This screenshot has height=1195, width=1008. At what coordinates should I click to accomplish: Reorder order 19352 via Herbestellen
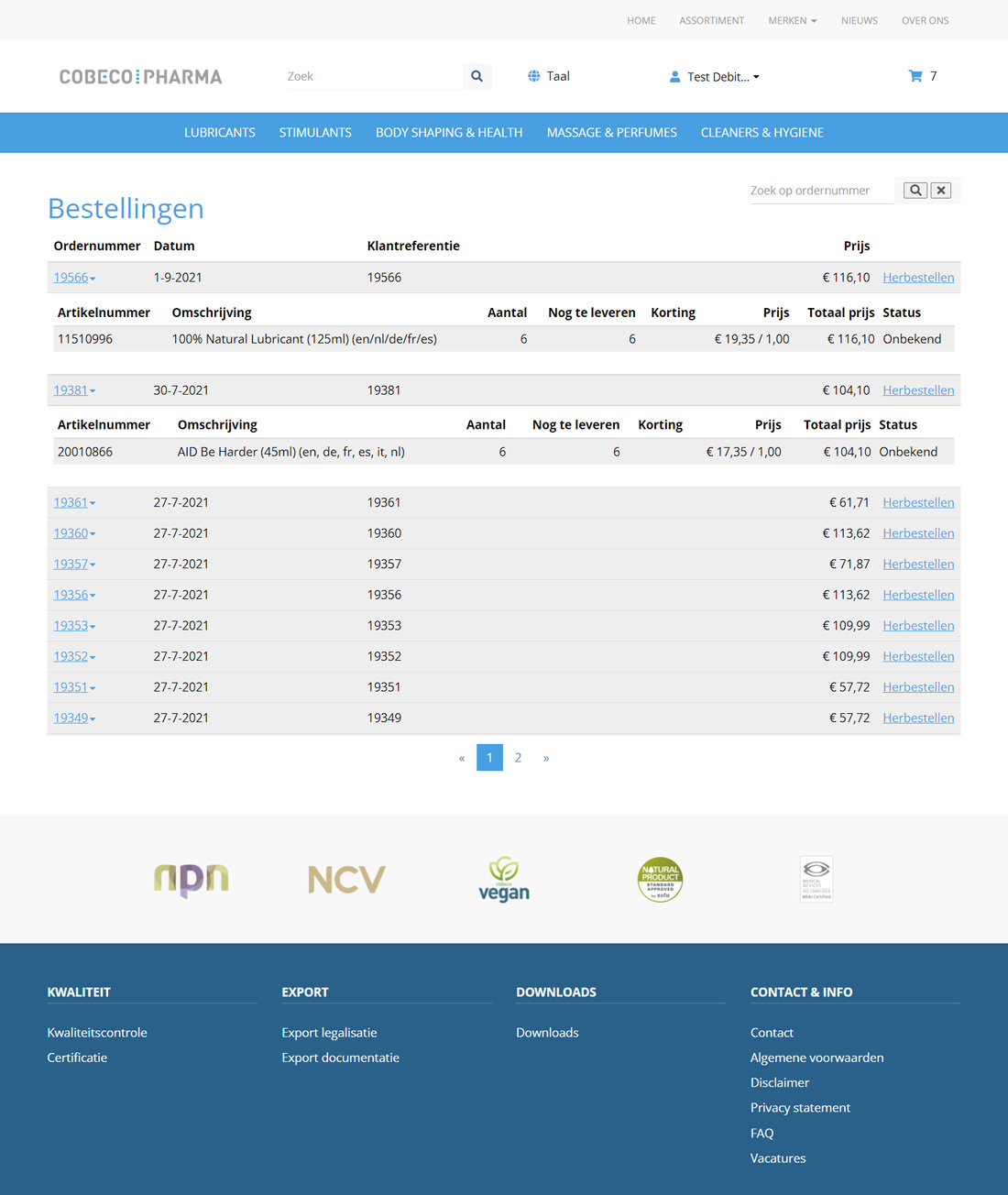pyautogui.click(x=918, y=656)
